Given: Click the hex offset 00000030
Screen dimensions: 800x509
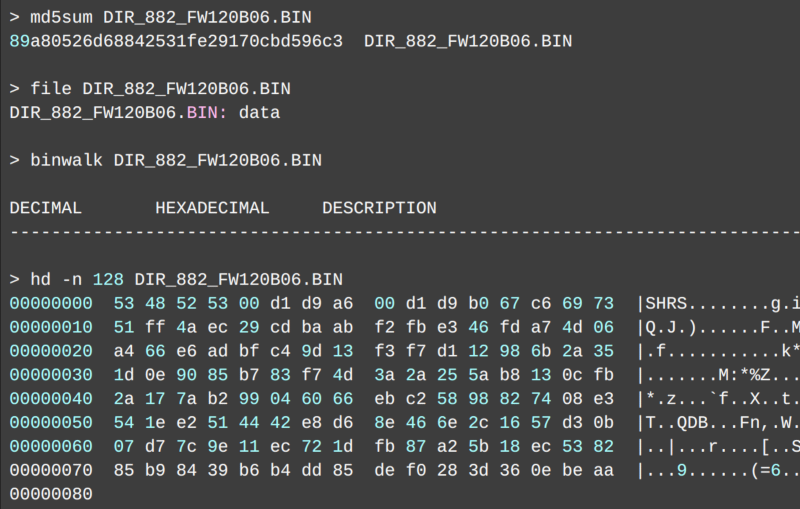Looking at the screenshot, I should (x=51, y=374).
